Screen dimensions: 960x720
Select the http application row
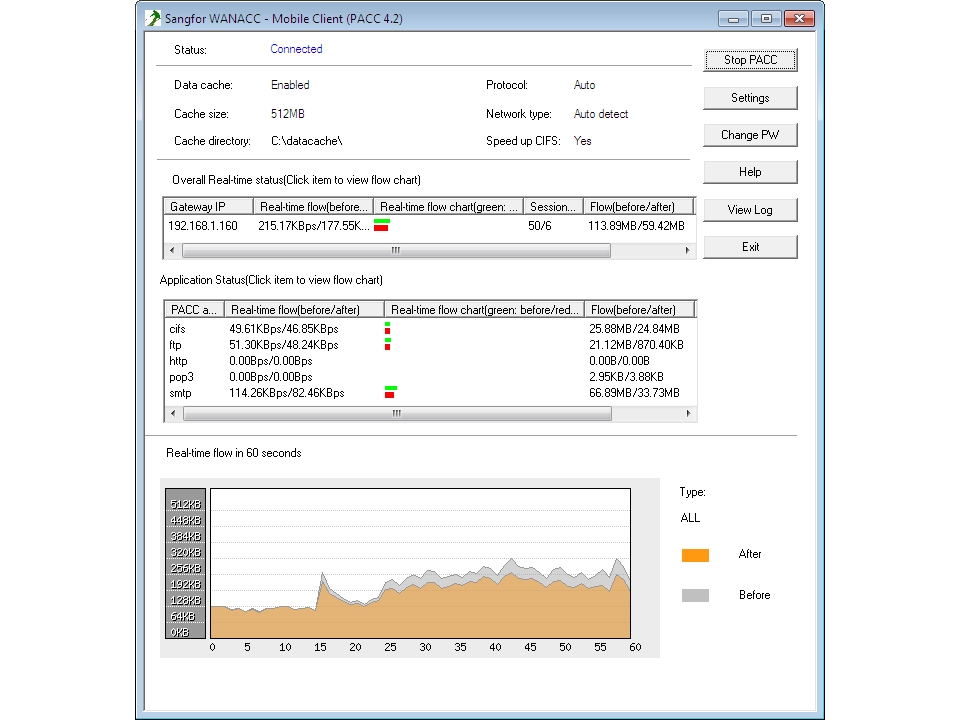[x=179, y=361]
